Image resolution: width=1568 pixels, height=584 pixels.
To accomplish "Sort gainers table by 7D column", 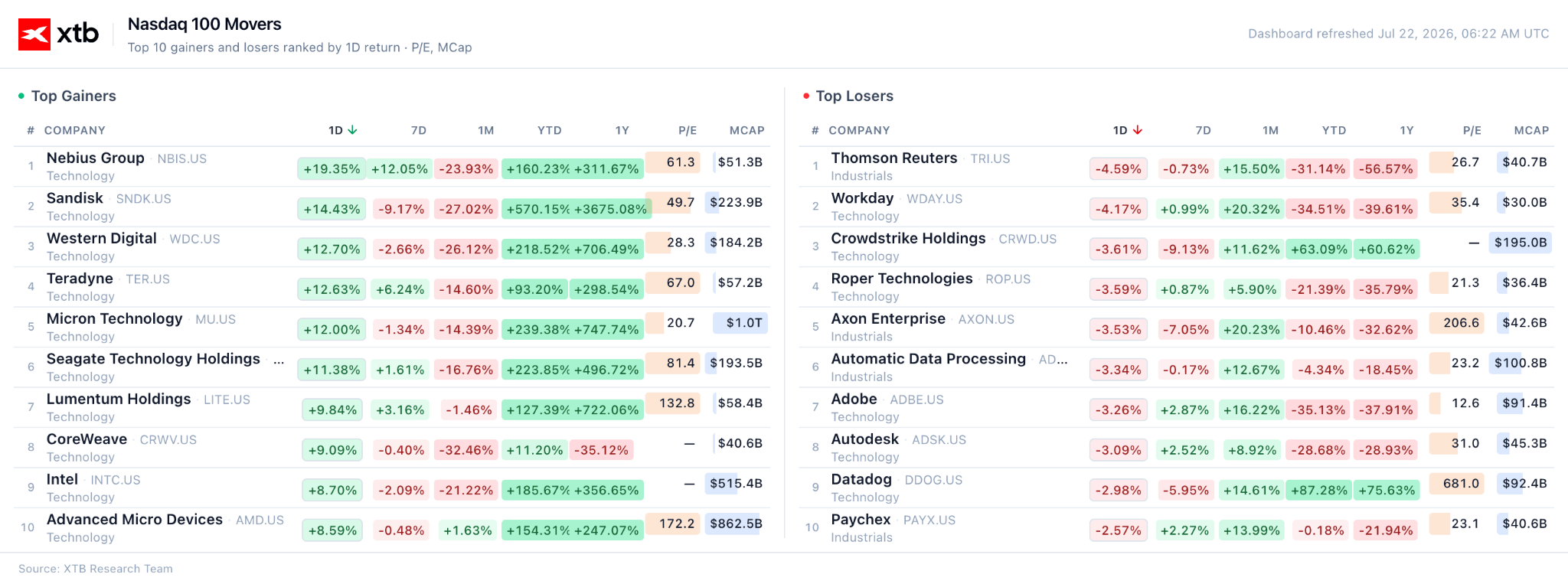I will (x=419, y=130).
